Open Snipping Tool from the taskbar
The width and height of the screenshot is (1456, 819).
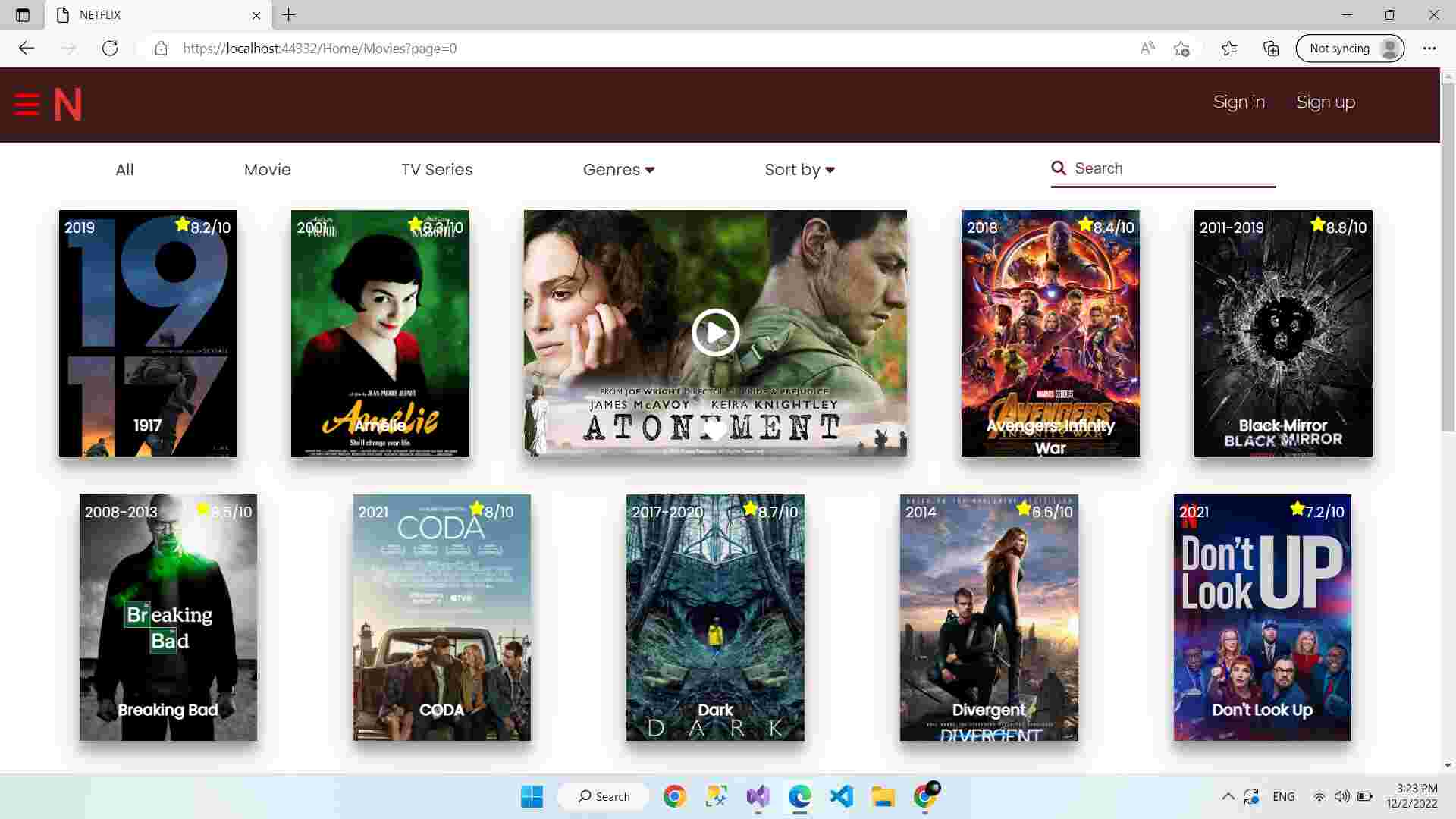(716, 796)
